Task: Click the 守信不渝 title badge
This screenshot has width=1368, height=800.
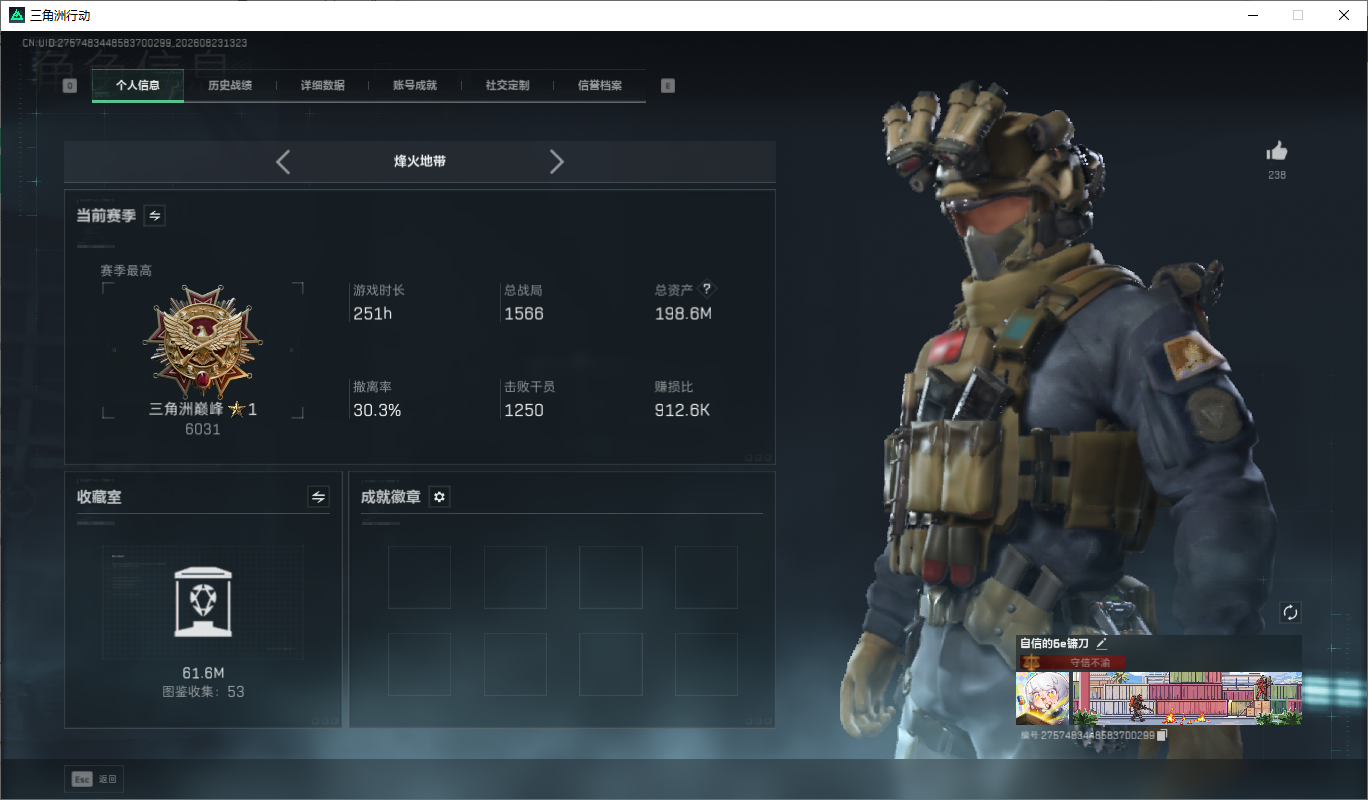Action: (1071, 662)
